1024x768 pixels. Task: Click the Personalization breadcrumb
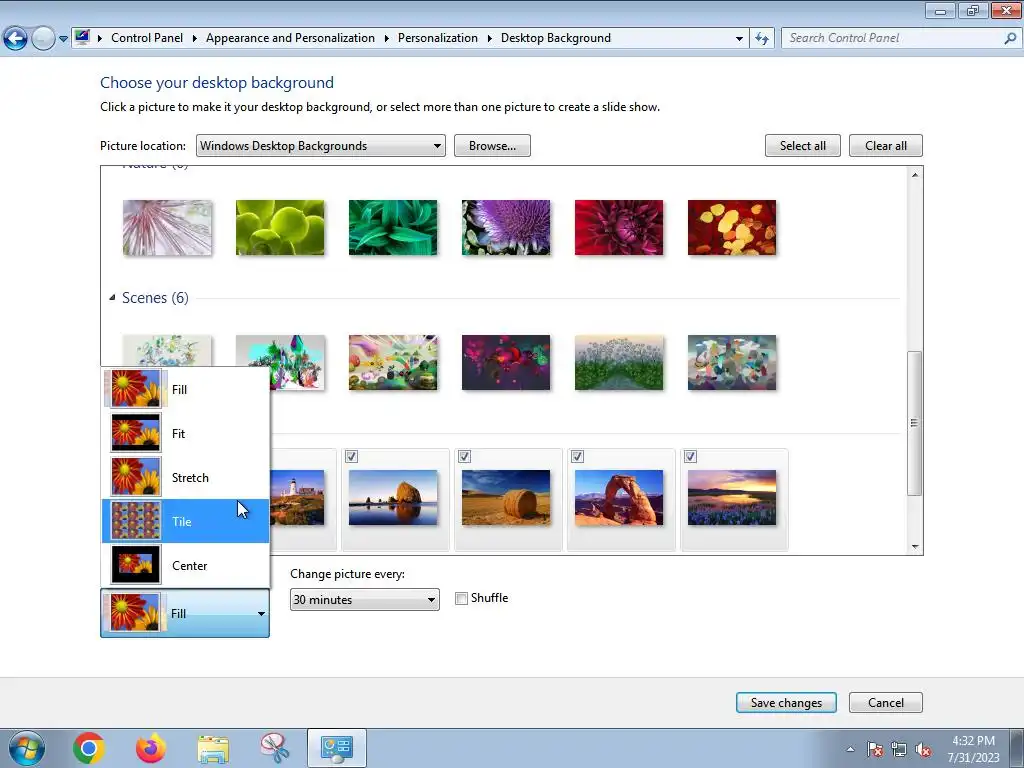pyautogui.click(x=438, y=38)
